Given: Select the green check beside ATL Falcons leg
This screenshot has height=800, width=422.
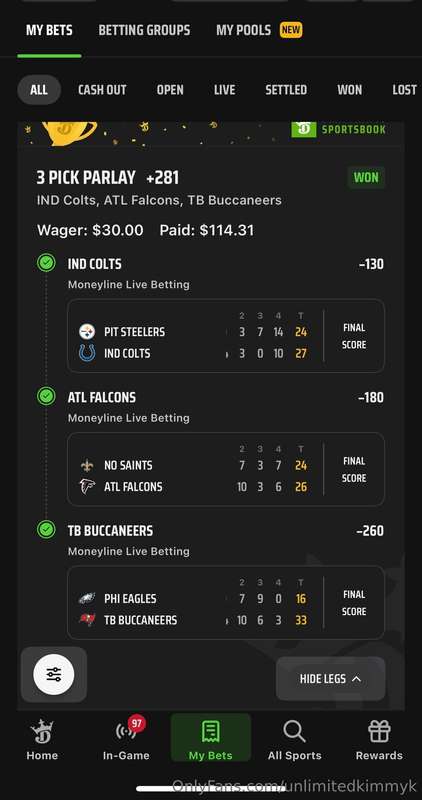Looking at the screenshot, I should point(46,396).
